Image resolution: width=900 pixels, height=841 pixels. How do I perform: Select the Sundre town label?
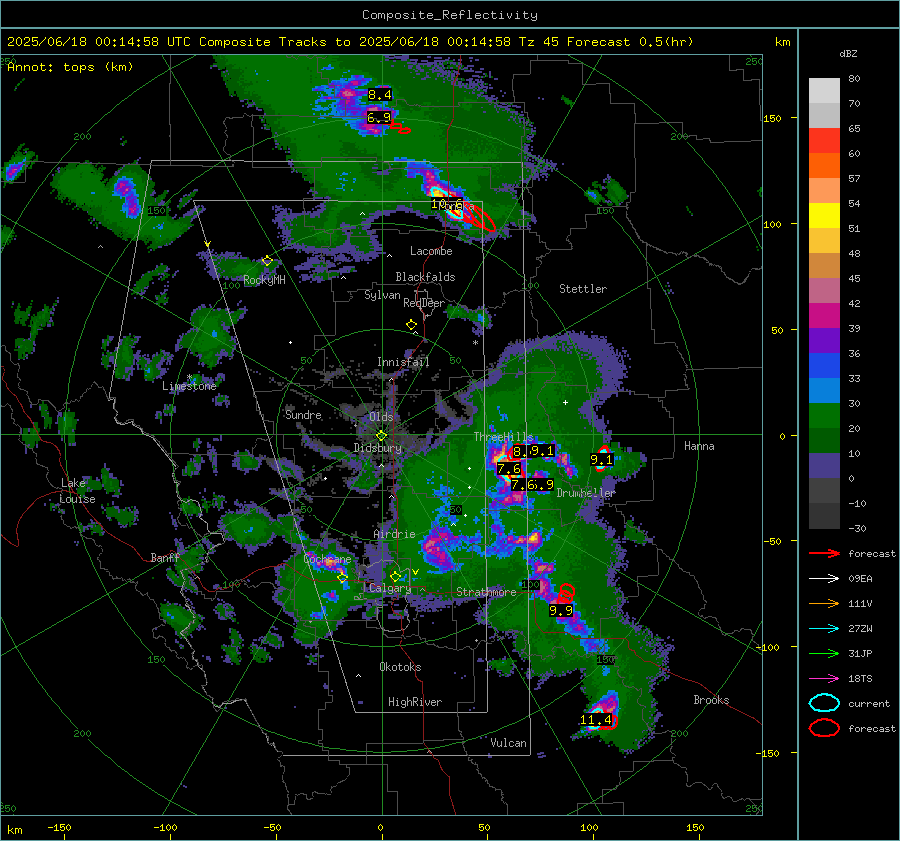(x=303, y=414)
